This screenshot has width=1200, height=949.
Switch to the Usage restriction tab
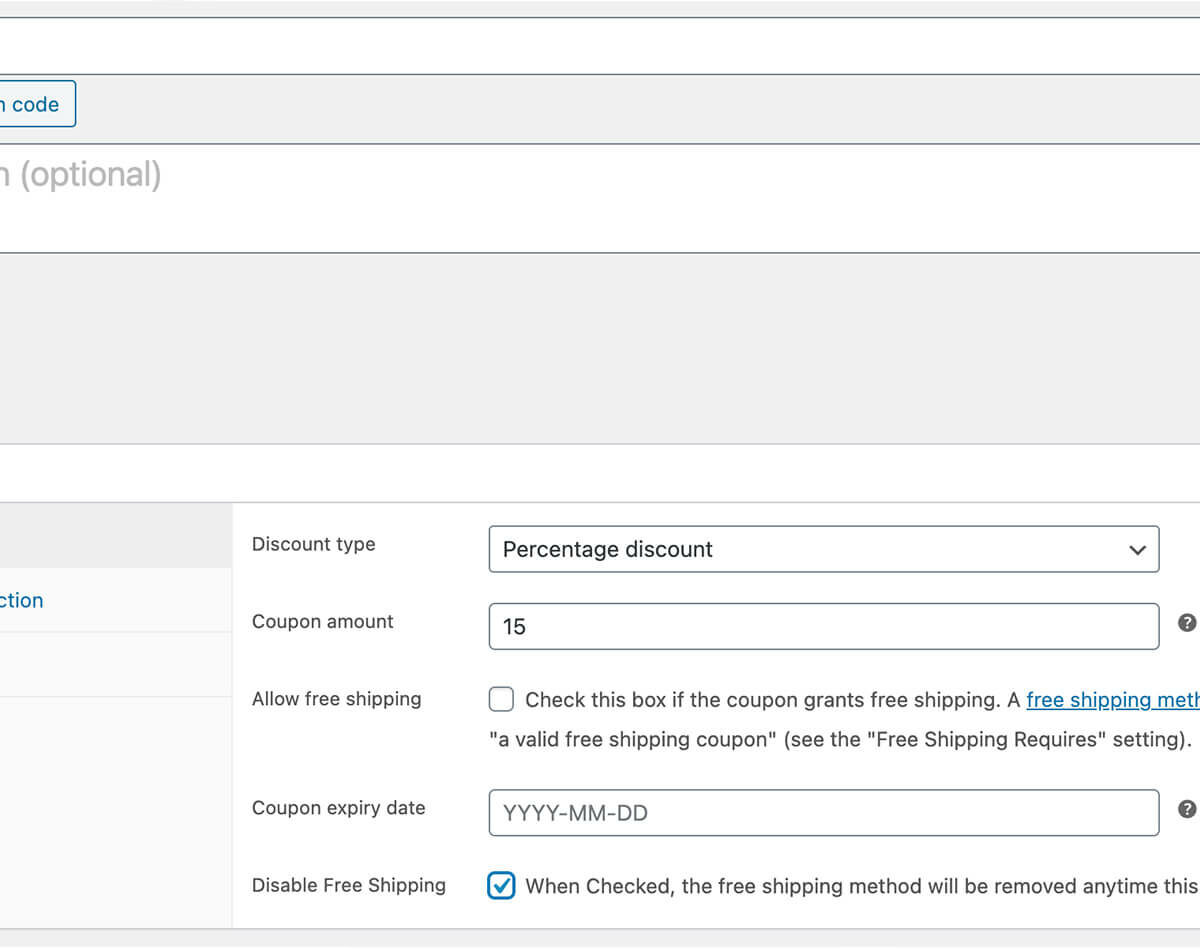[22, 600]
